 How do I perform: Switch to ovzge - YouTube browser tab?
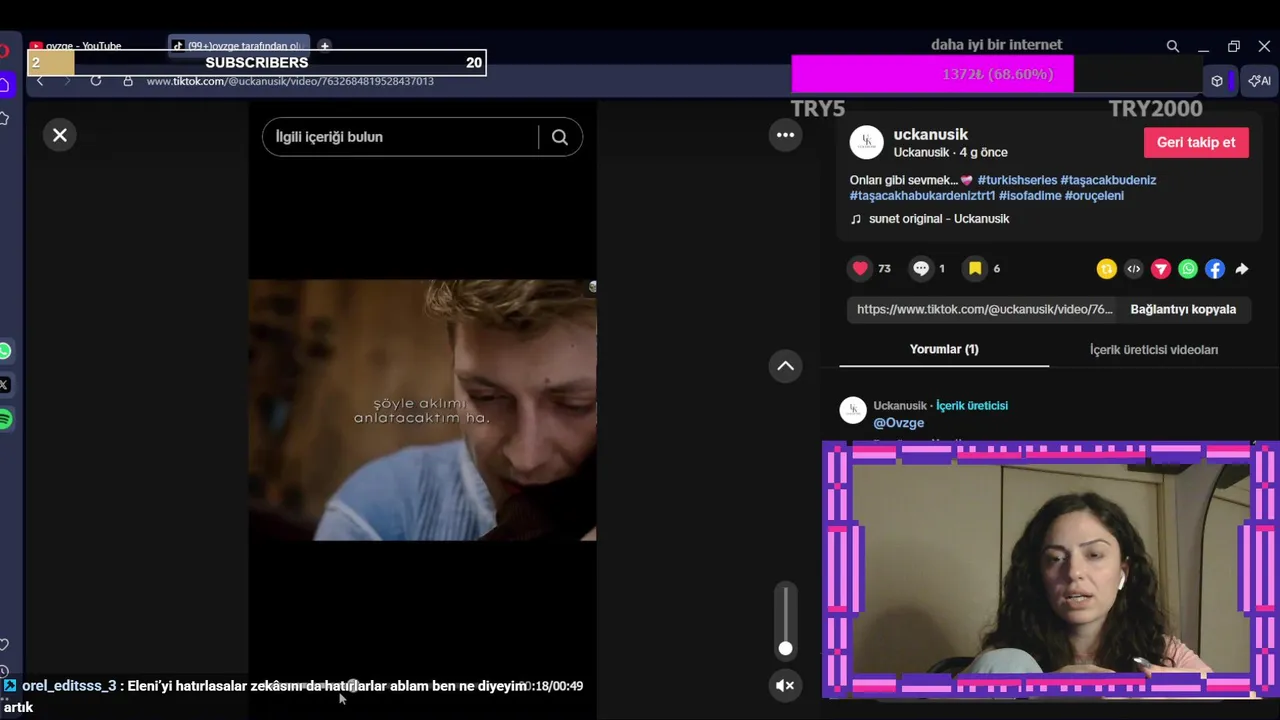click(85, 46)
